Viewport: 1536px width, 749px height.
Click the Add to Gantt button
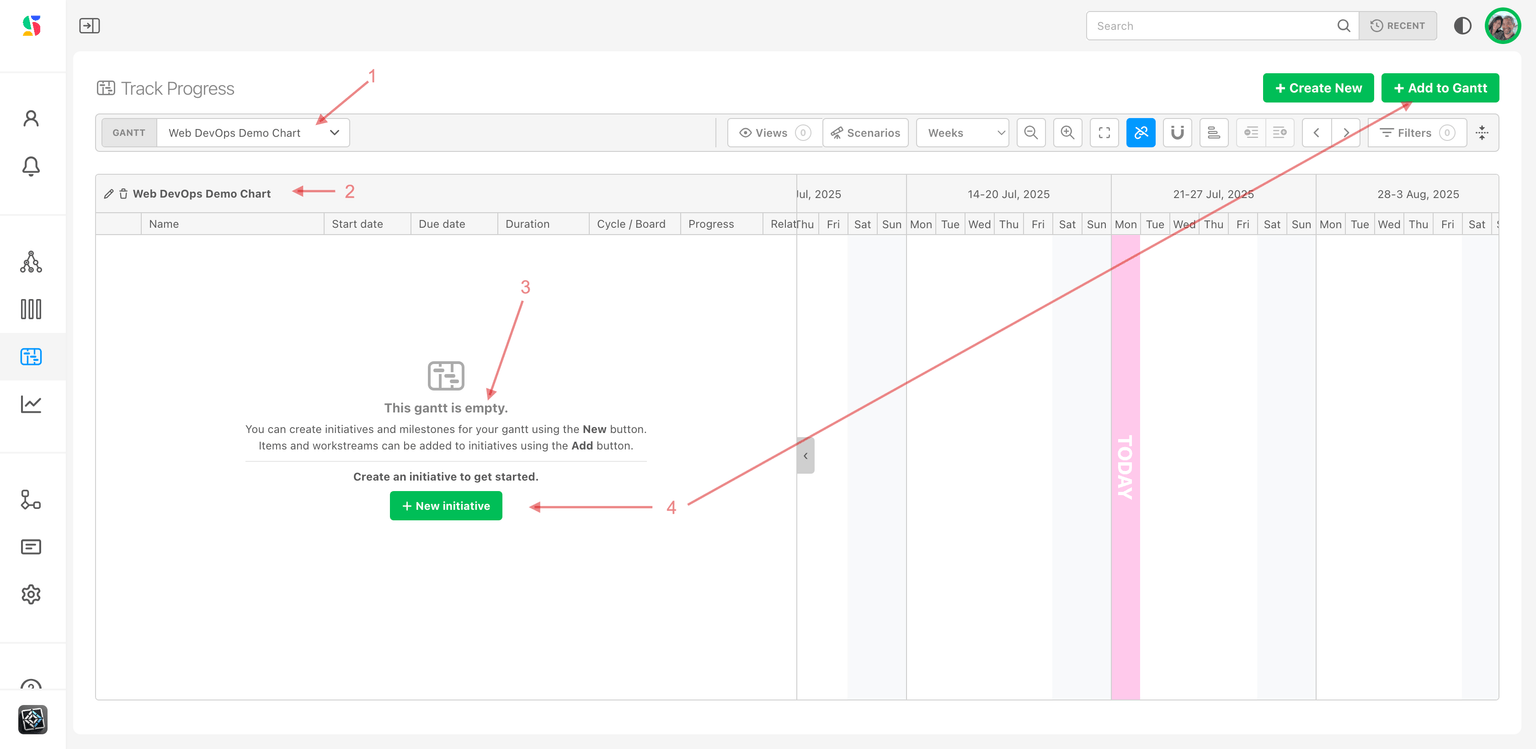click(1439, 88)
